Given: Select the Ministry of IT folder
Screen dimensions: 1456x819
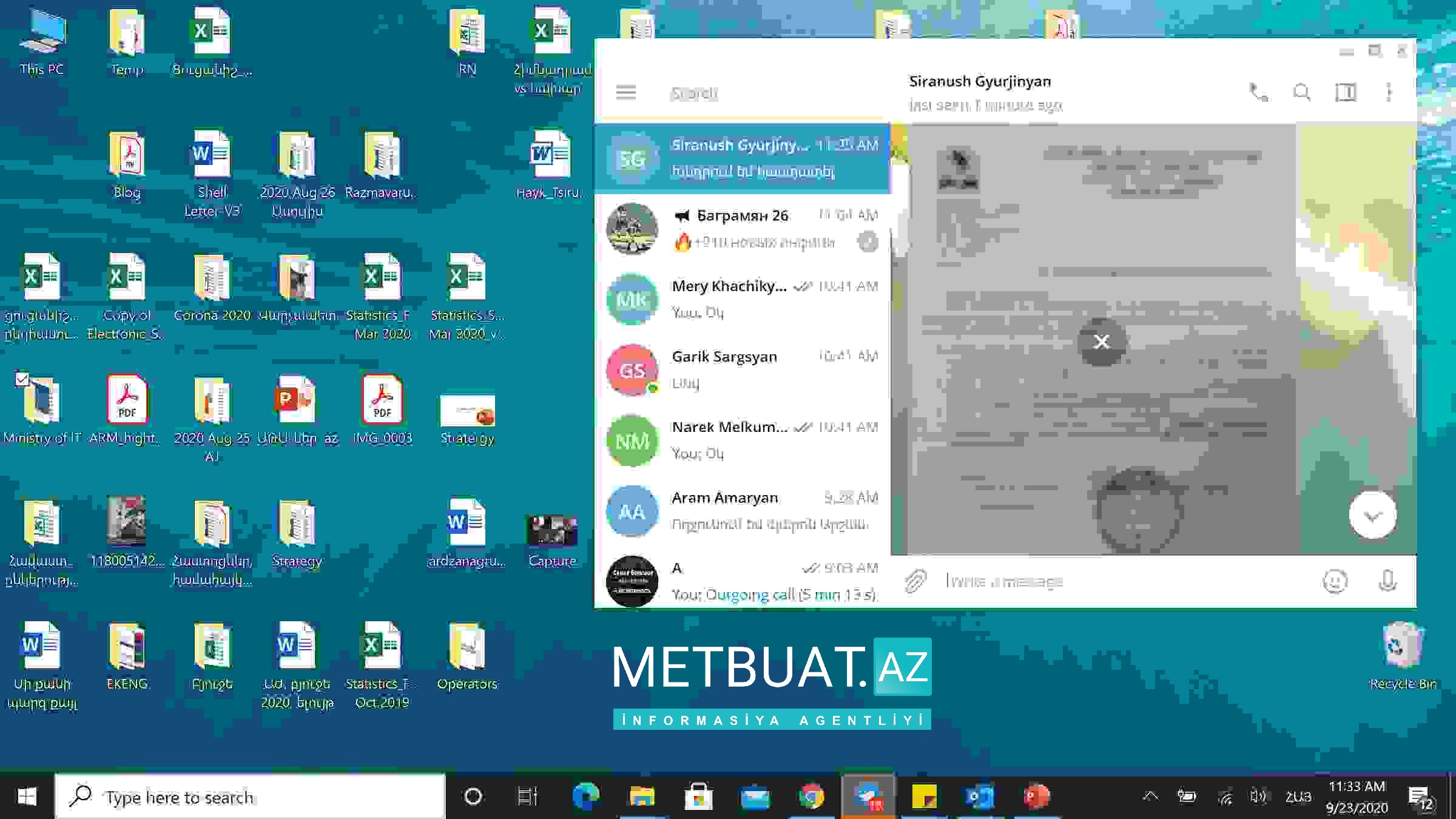Looking at the screenshot, I should tap(41, 411).
